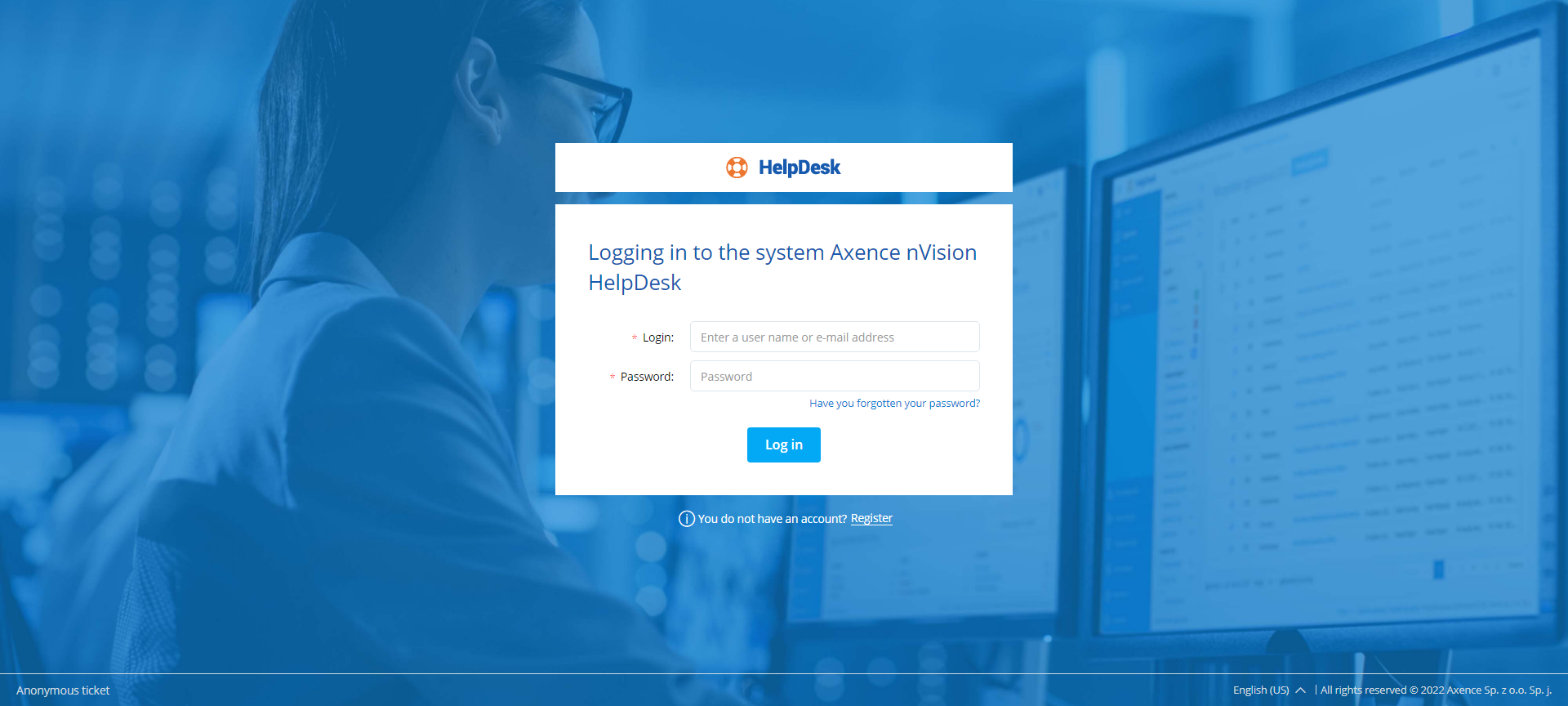1568x706 pixels.
Task: Focus the Login user name field
Action: coord(834,337)
